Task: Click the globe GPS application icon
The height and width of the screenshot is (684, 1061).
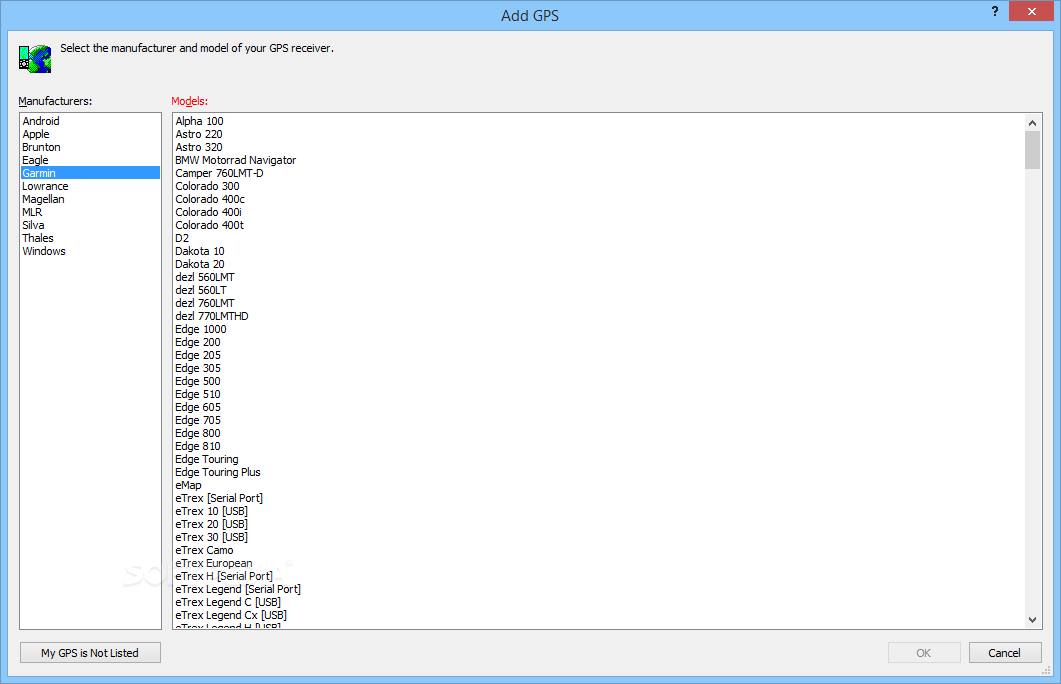Action: 35,59
